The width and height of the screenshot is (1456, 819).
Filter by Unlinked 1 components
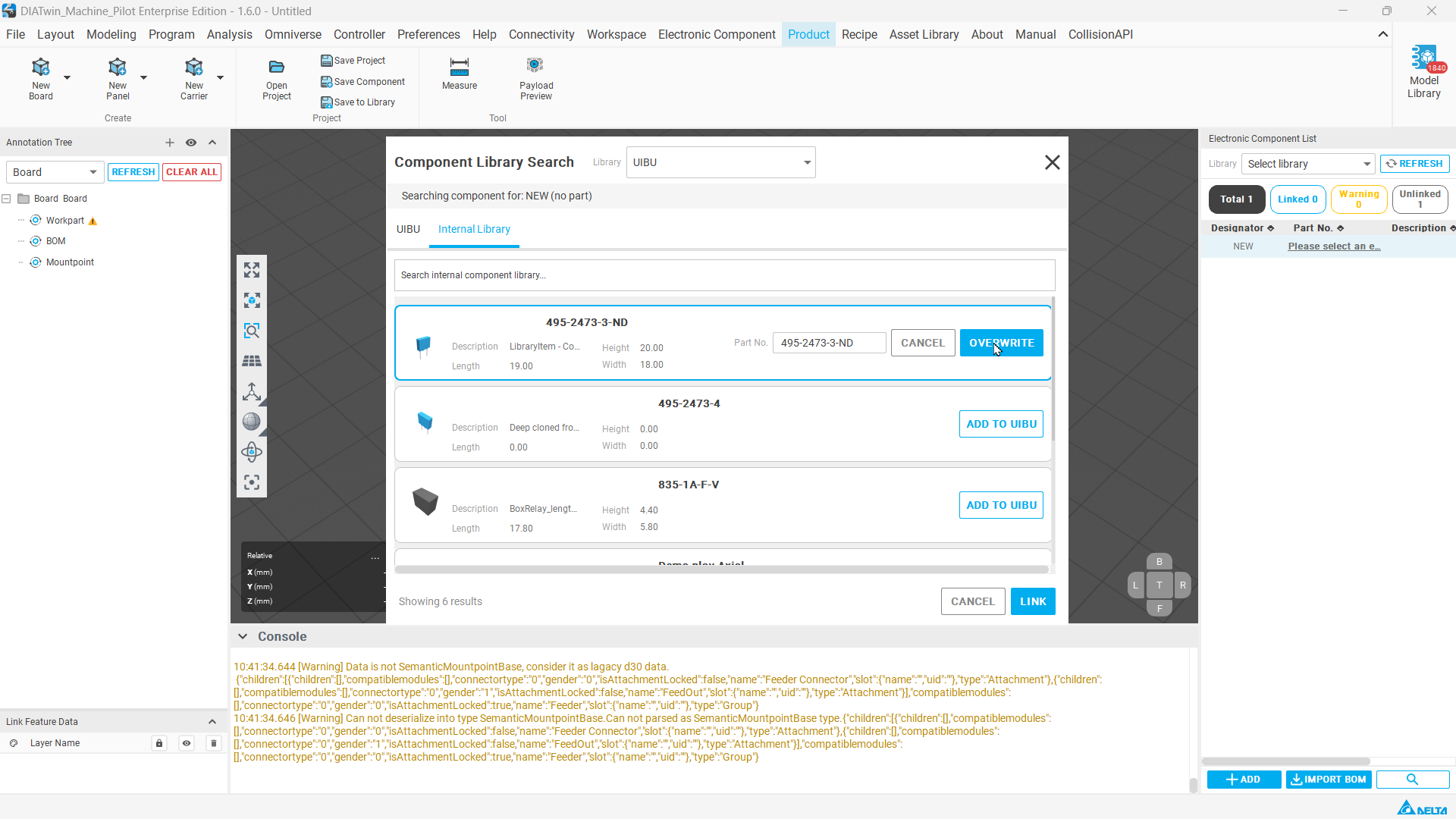pyautogui.click(x=1420, y=199)
